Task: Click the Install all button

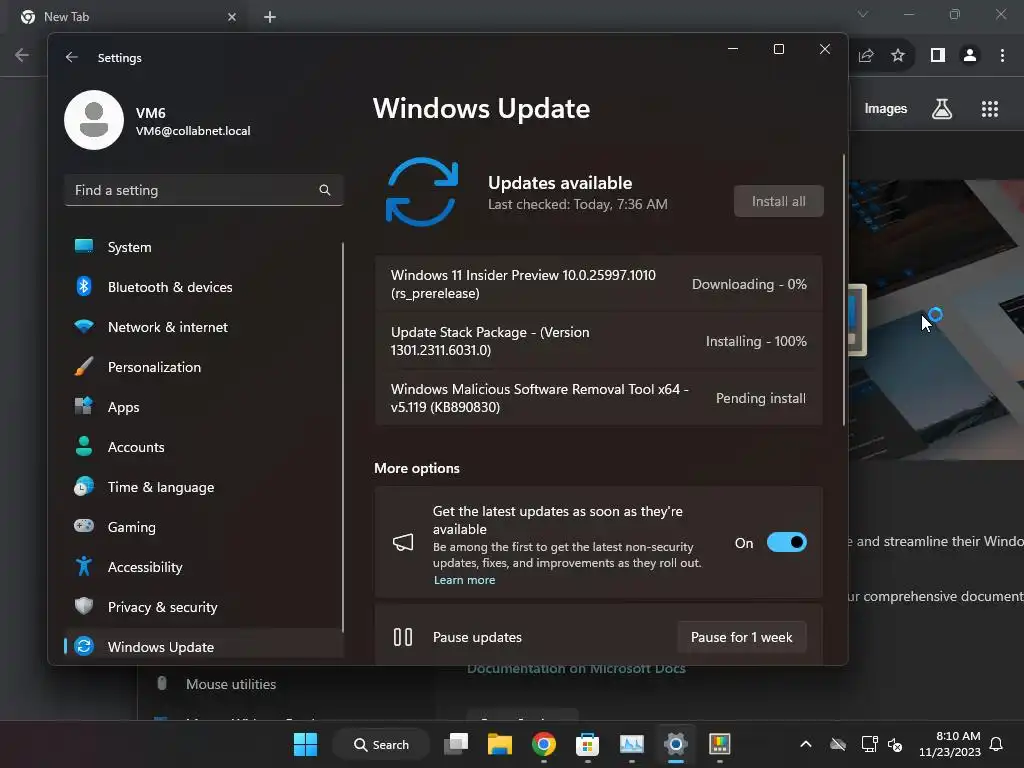Action: (x=778, y=201)
